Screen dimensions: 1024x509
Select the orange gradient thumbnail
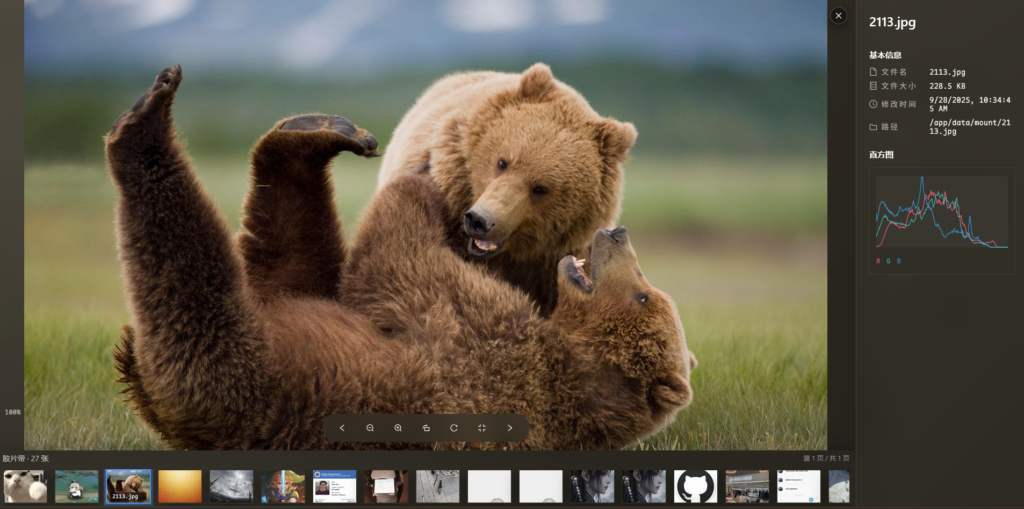tap(180, 487)
